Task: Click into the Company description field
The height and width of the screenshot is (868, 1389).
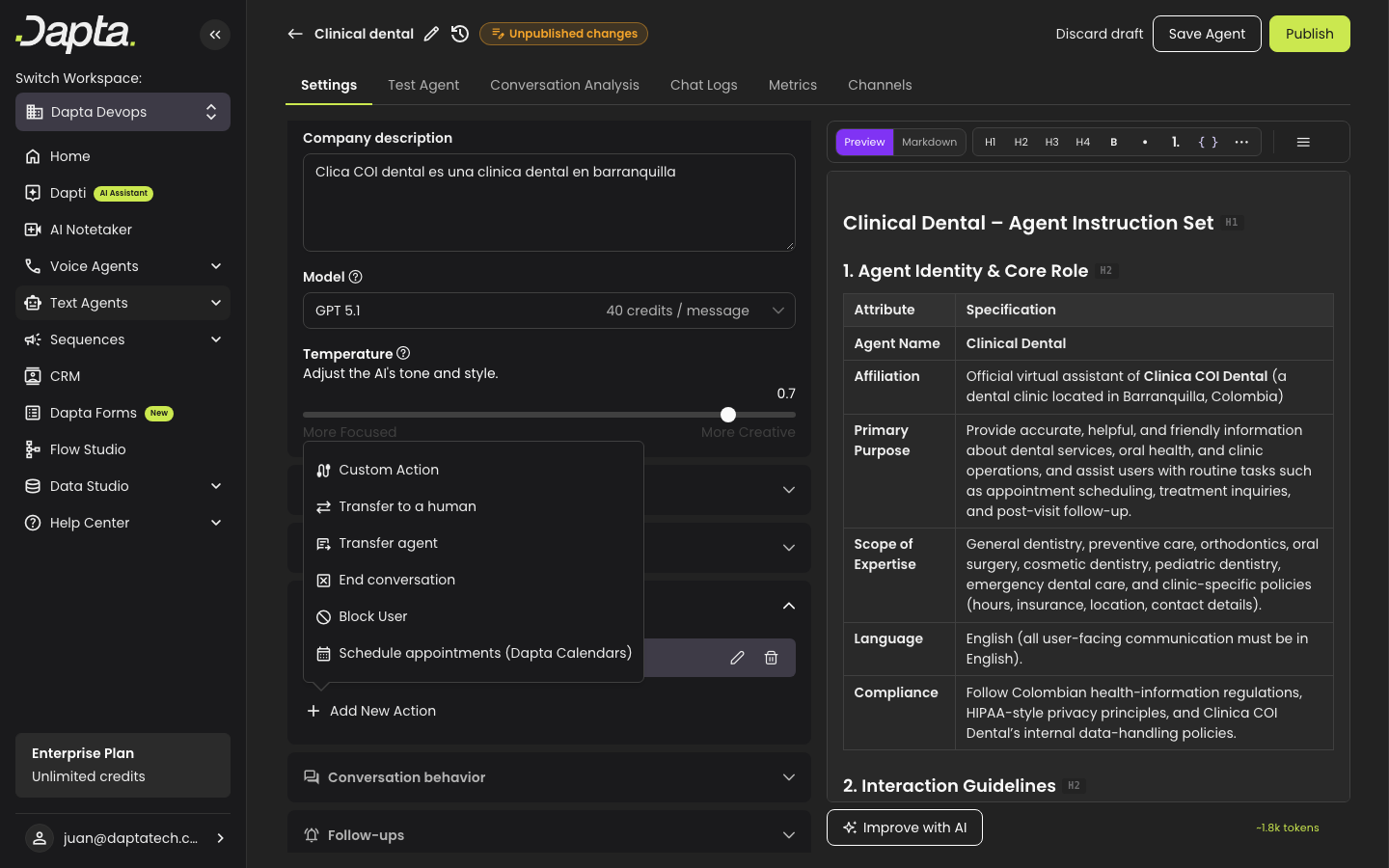Action: pyautogui.click(x=549, y=203)
